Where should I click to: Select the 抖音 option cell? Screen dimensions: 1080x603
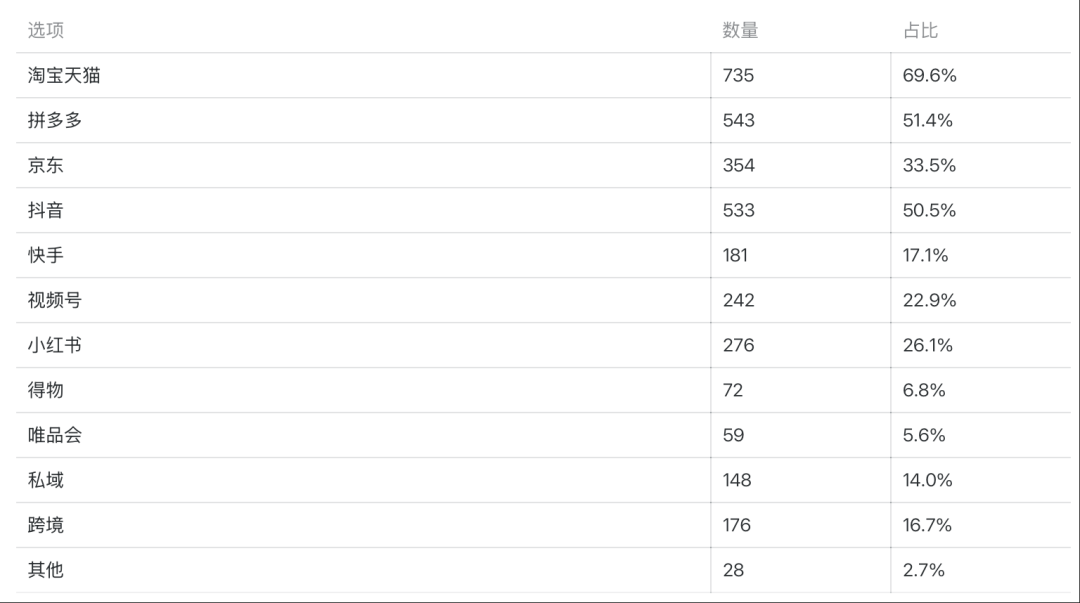tap(46, 210)
